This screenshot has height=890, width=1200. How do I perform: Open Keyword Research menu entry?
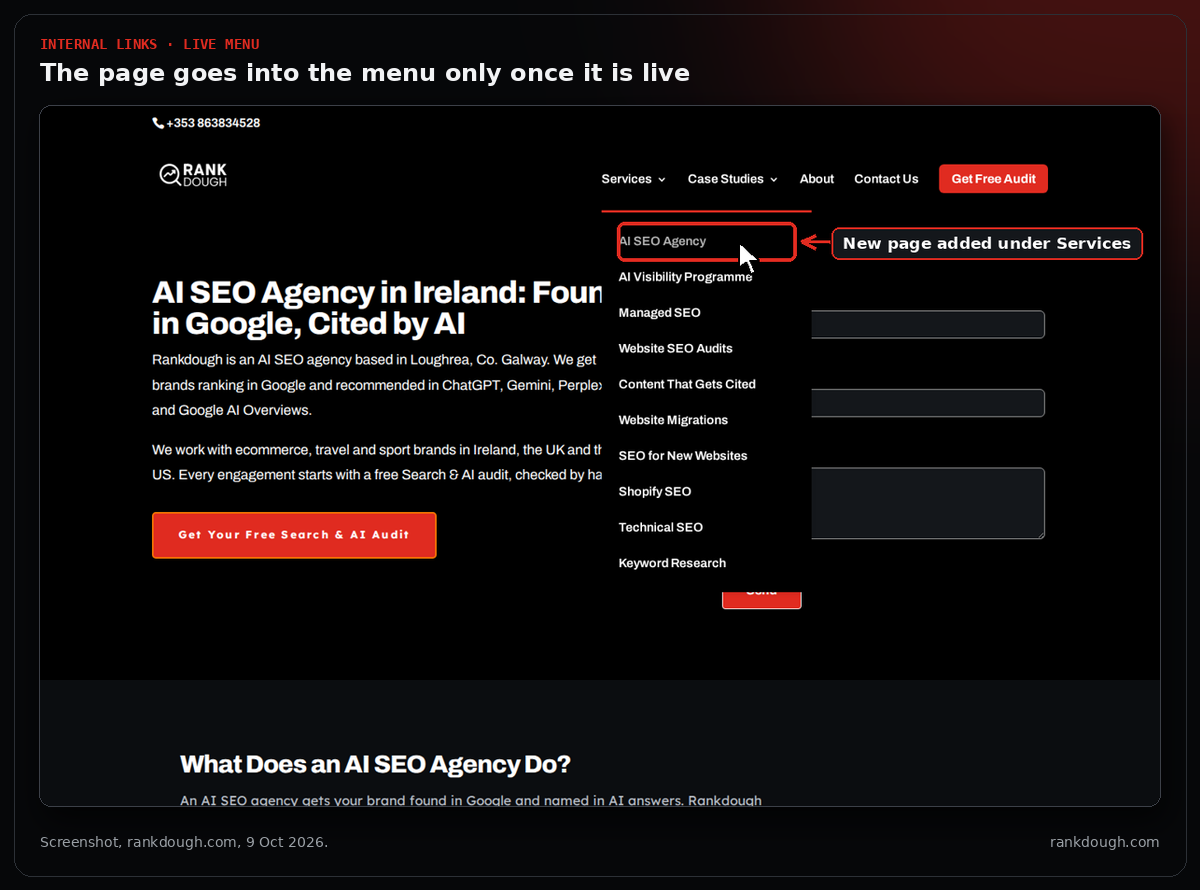click(672, 563)
